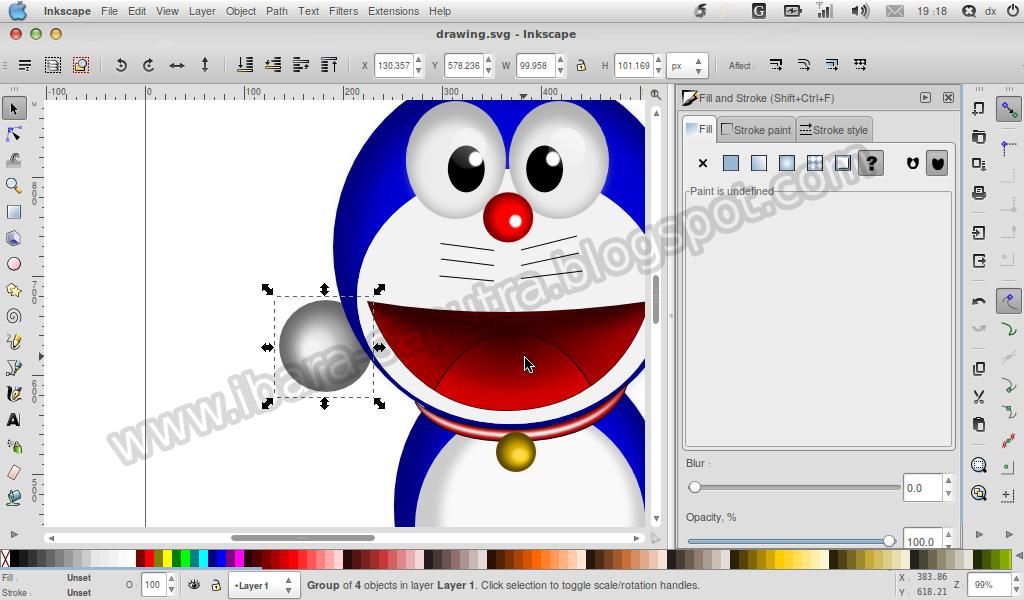
Task: Toggle the first Affect option icon
Action: [776, 65]
